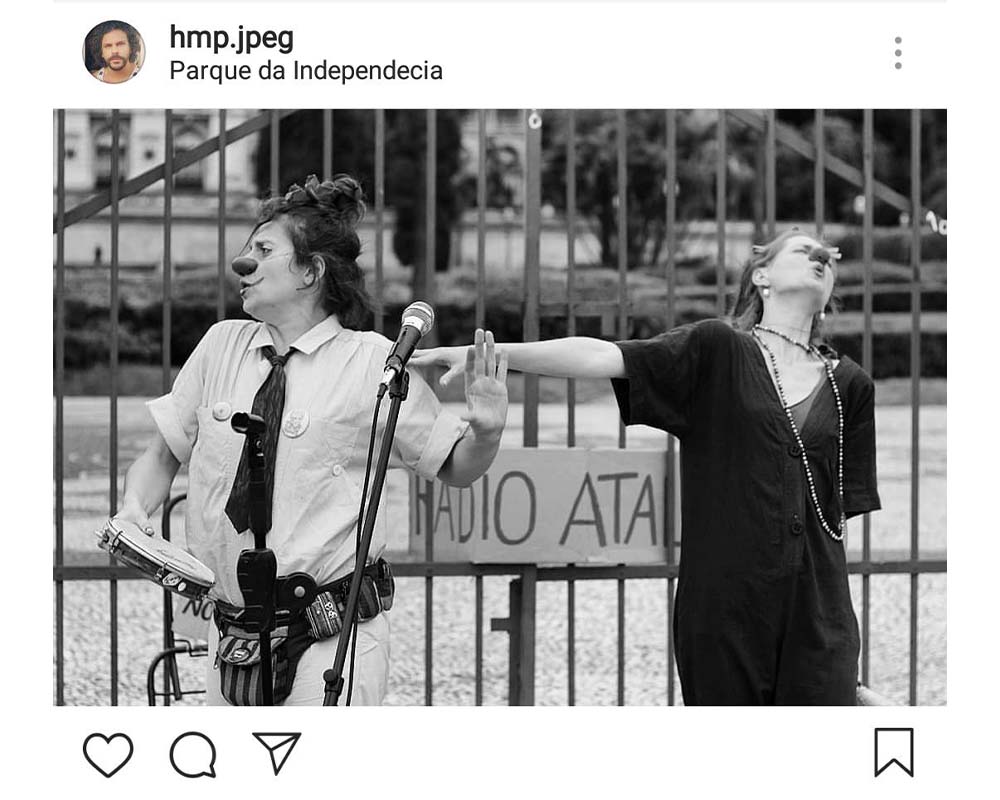The width and height of the screenshot is (1000, 800).
Task: Tap the tambourine held by the clown
Action: click(156, 556)
